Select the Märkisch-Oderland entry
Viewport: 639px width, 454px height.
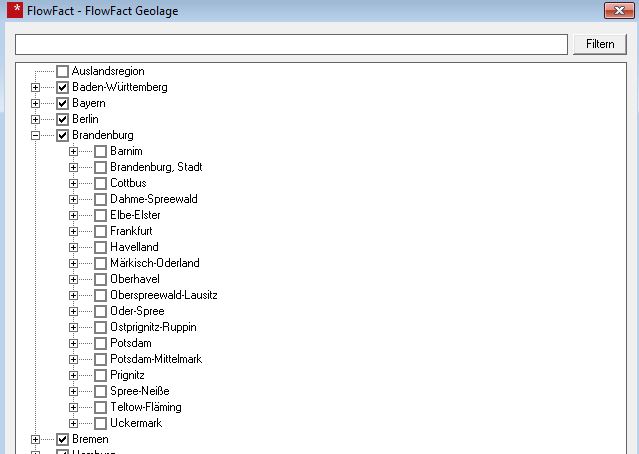tap(154, 264)
